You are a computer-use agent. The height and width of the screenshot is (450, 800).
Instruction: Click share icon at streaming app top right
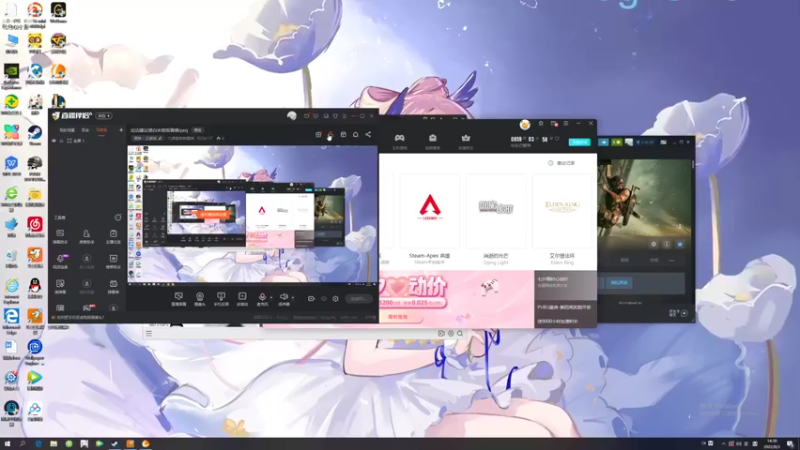(368, 134)
